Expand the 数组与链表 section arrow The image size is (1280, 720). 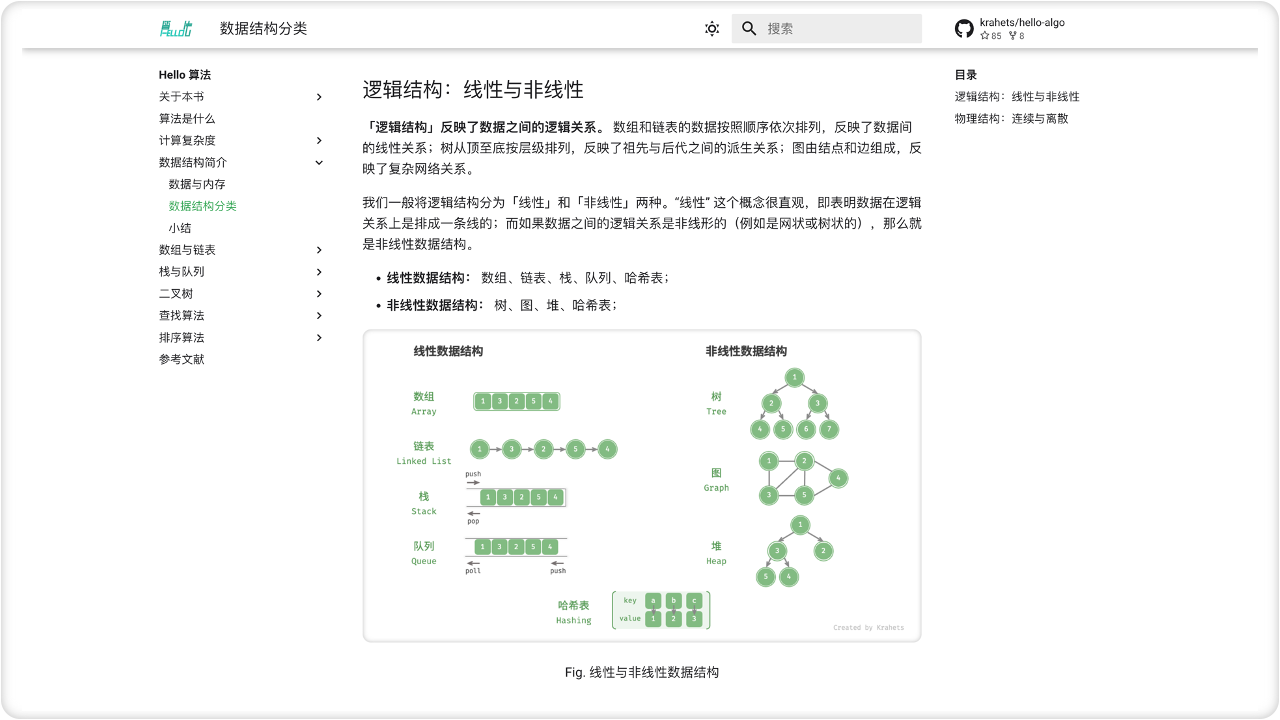[x=319, y=250]
